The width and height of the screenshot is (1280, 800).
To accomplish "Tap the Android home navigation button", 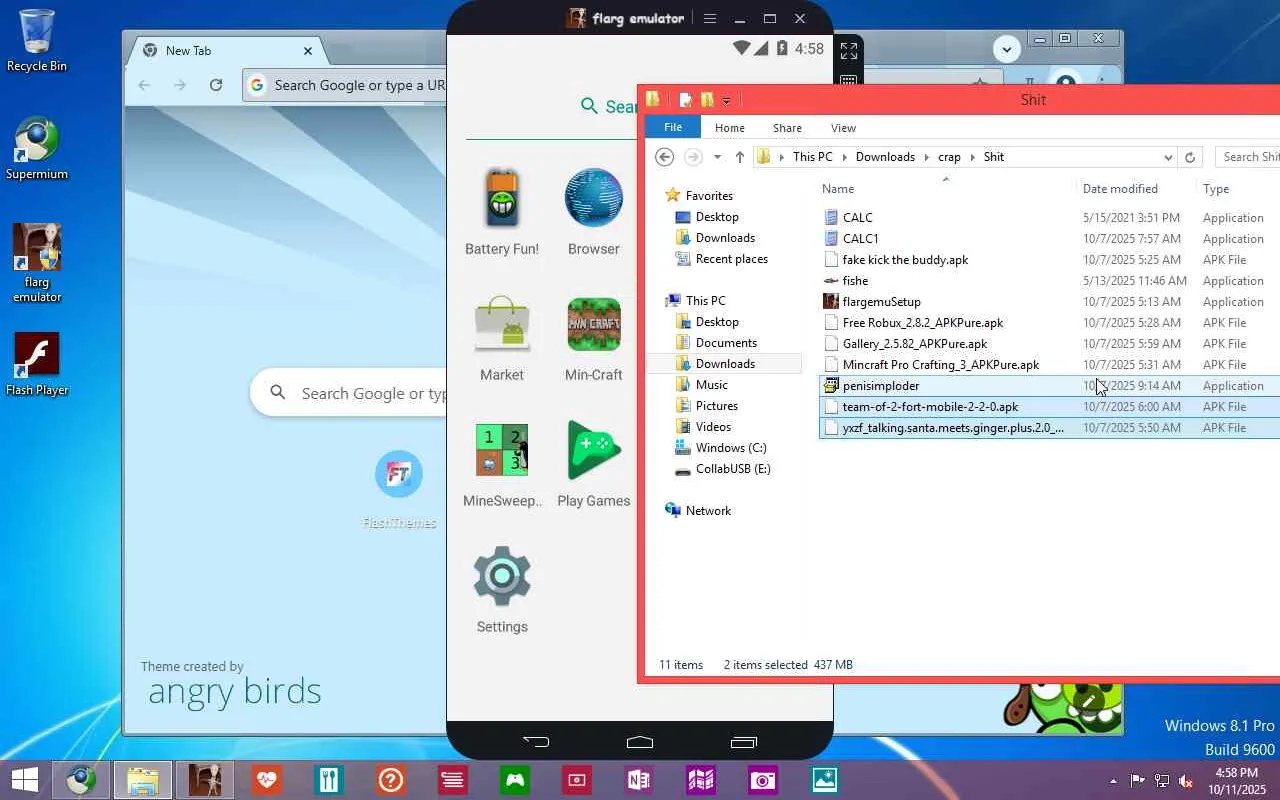I will (x=640, y=742).
